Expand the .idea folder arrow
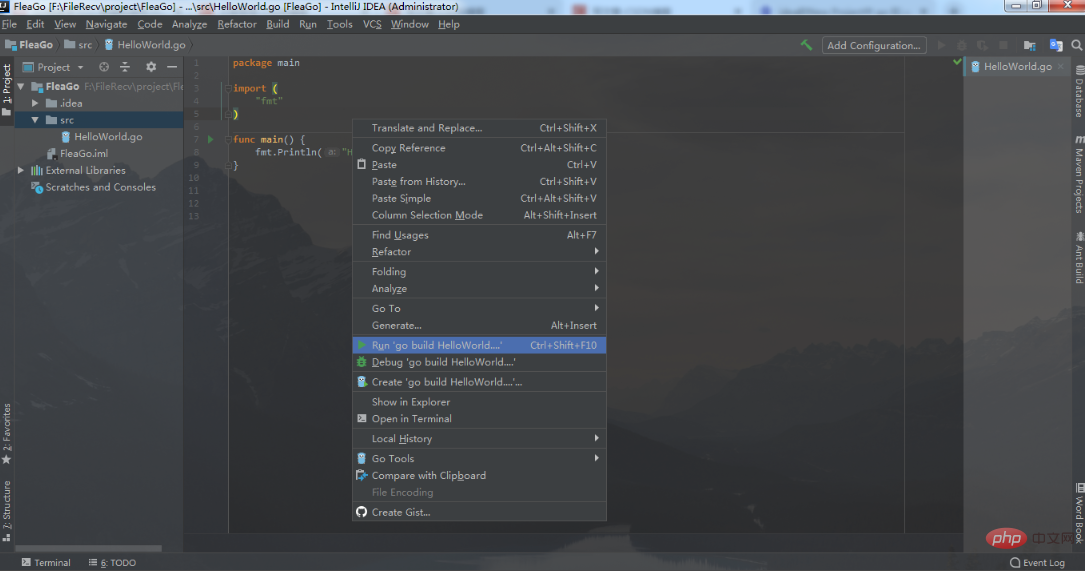 pos(35,103)
